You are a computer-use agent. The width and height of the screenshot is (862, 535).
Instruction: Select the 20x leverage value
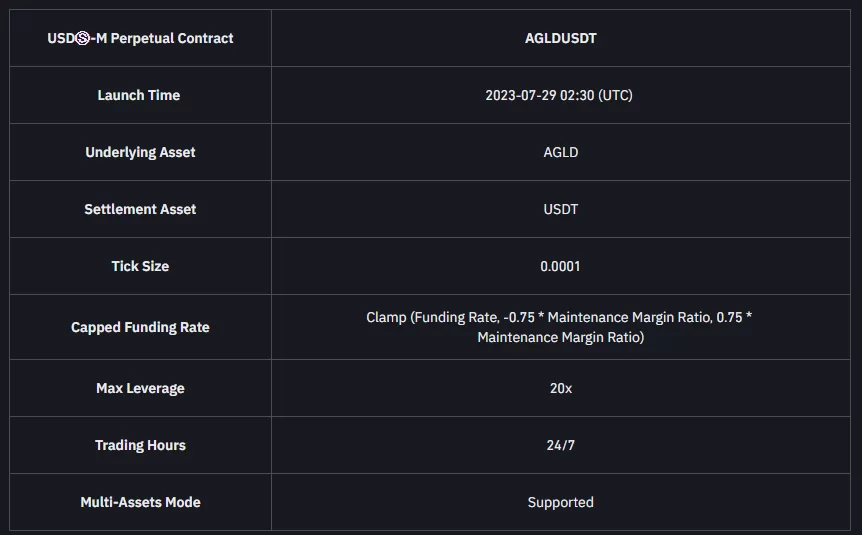(560, 388)
